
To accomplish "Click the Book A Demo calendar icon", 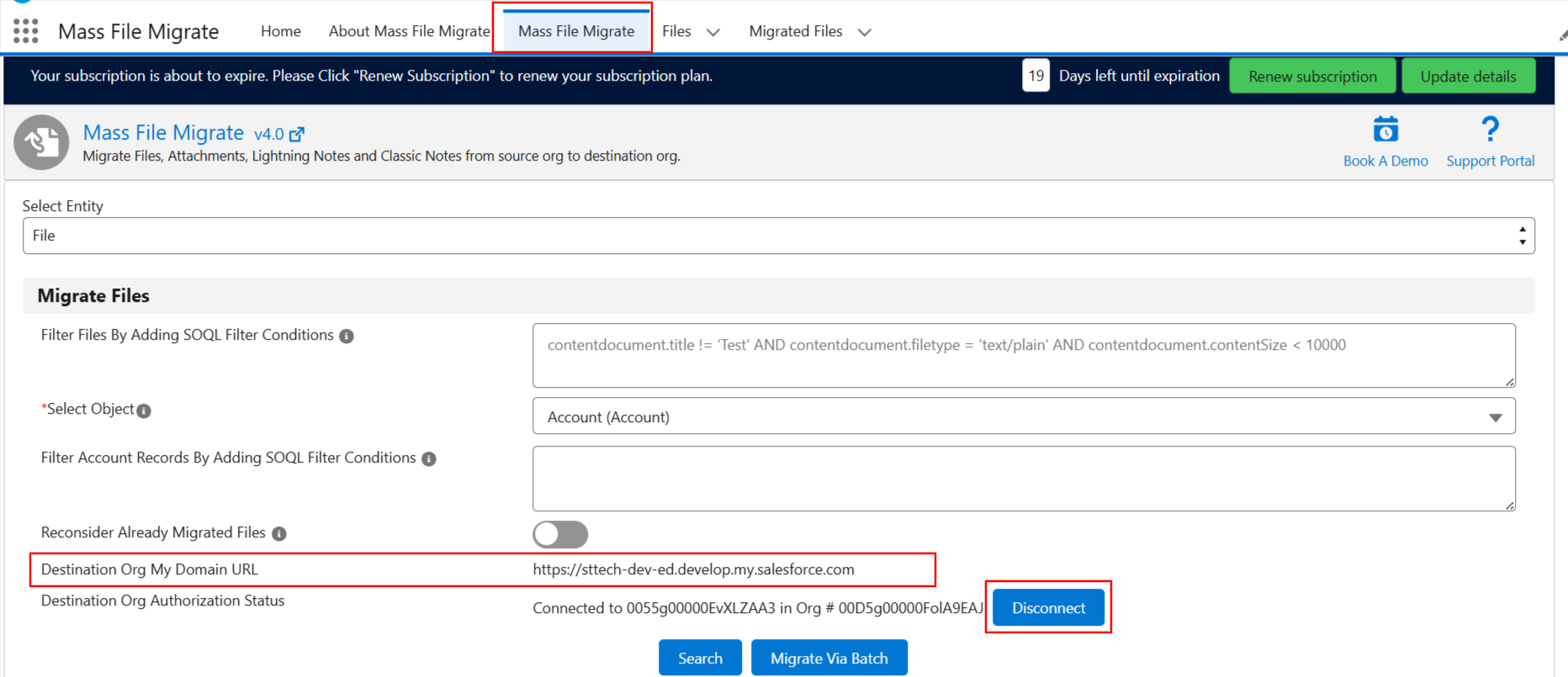I will point(1385,130).
